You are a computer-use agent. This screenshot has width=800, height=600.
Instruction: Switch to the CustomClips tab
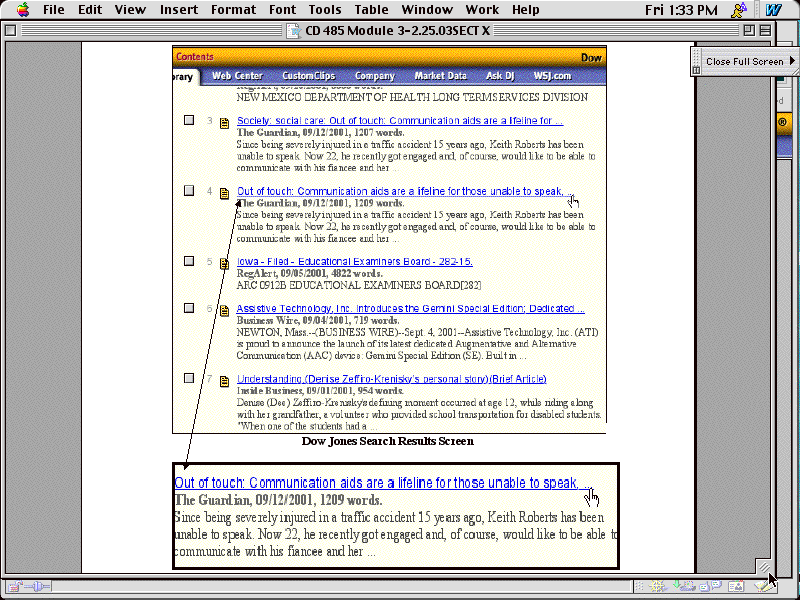(x=309, y=76)
